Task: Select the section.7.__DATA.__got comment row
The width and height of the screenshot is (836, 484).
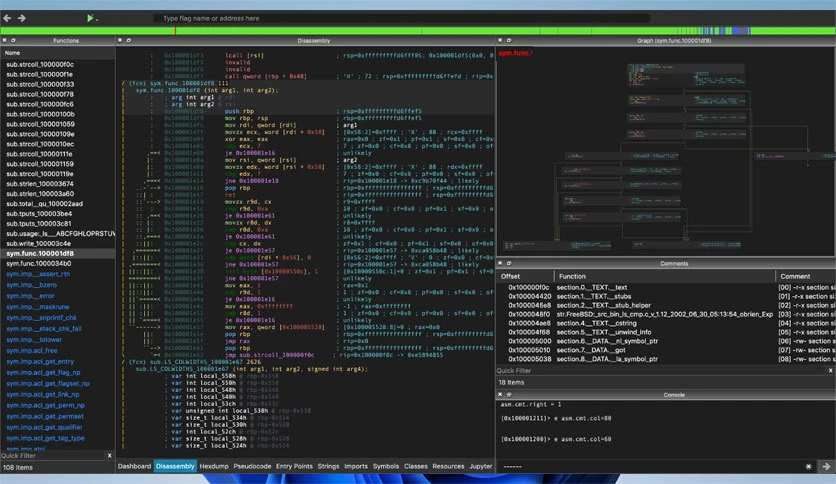Action: coord(666,350)
